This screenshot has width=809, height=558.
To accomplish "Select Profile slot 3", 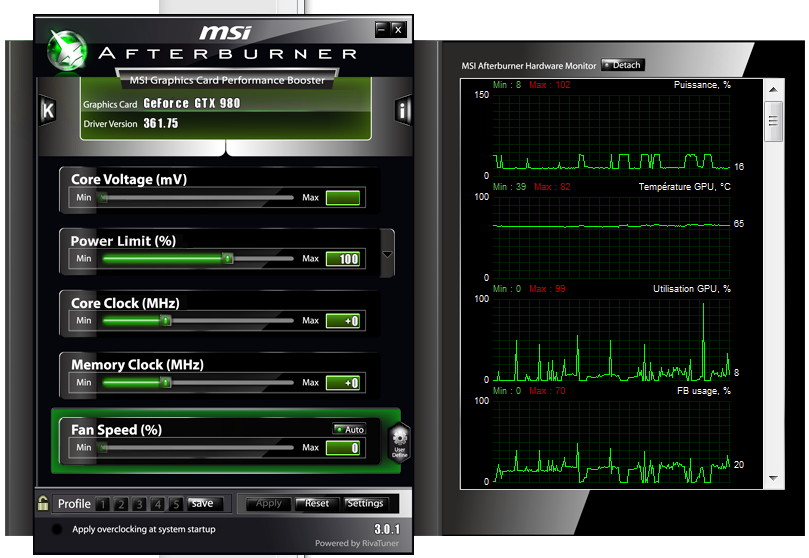I will pyautogui.click(x=139, y=504).
